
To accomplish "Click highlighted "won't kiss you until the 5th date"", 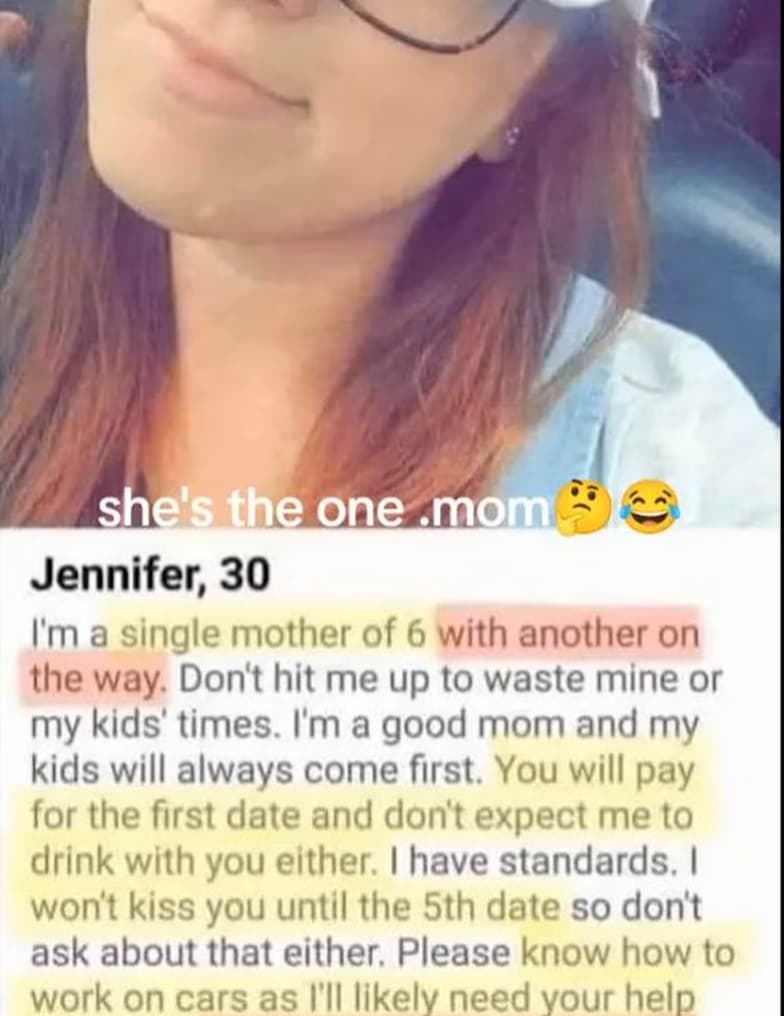I will [x=295, y=906].
